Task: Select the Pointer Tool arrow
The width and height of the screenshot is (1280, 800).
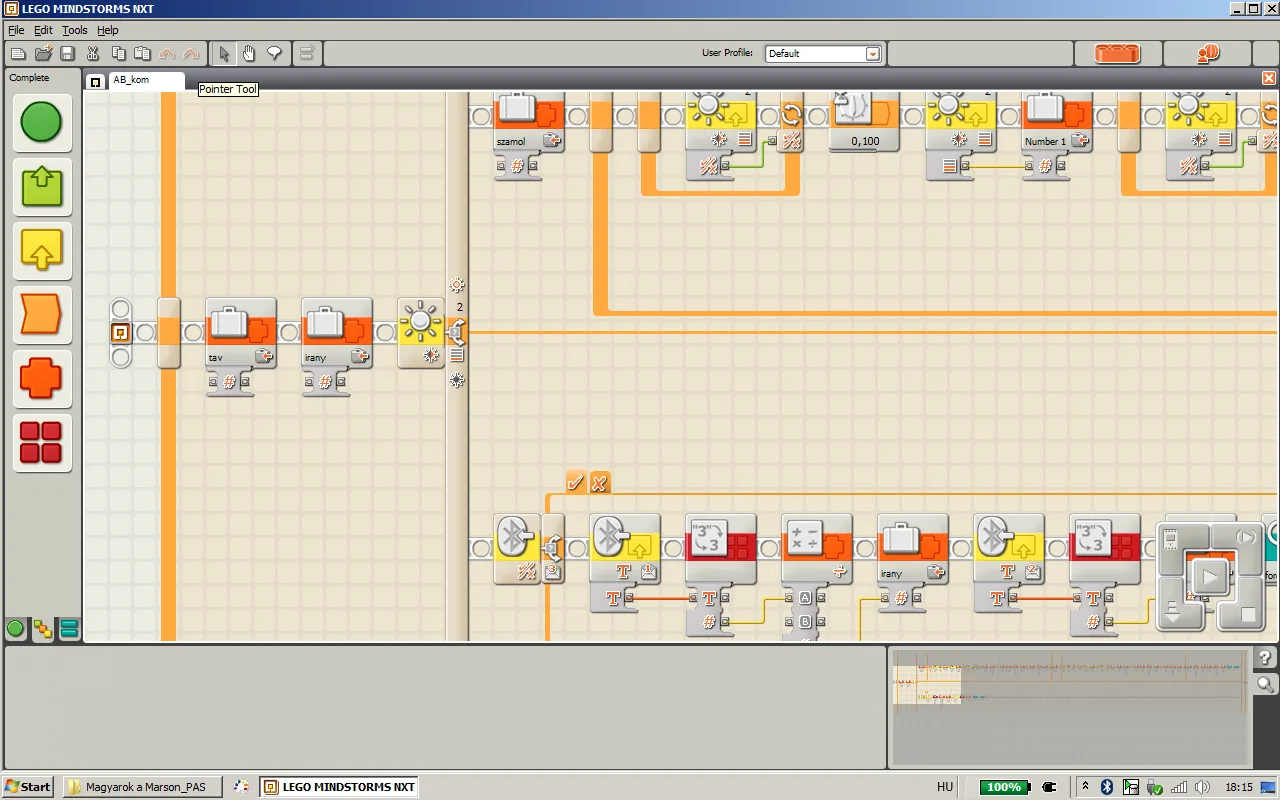Action: point(224,53)
